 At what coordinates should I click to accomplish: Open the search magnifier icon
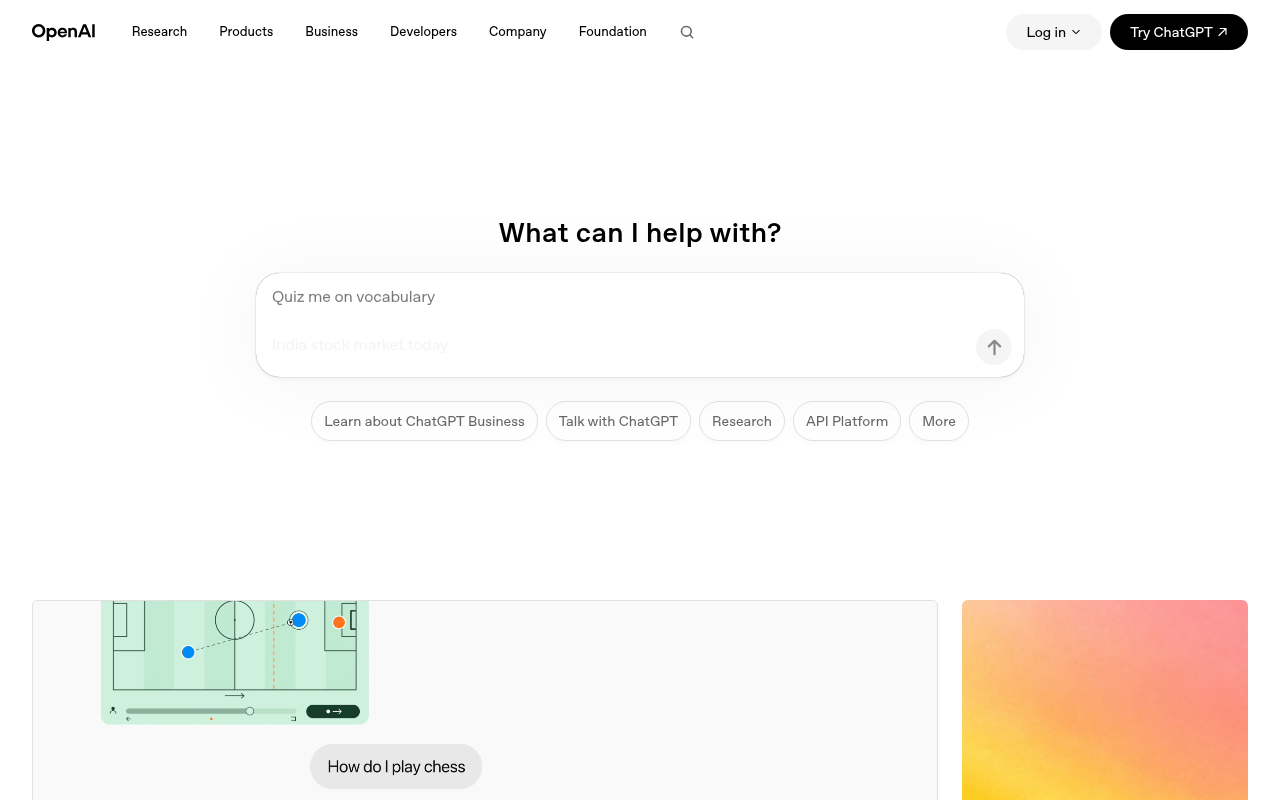[687, 32]
